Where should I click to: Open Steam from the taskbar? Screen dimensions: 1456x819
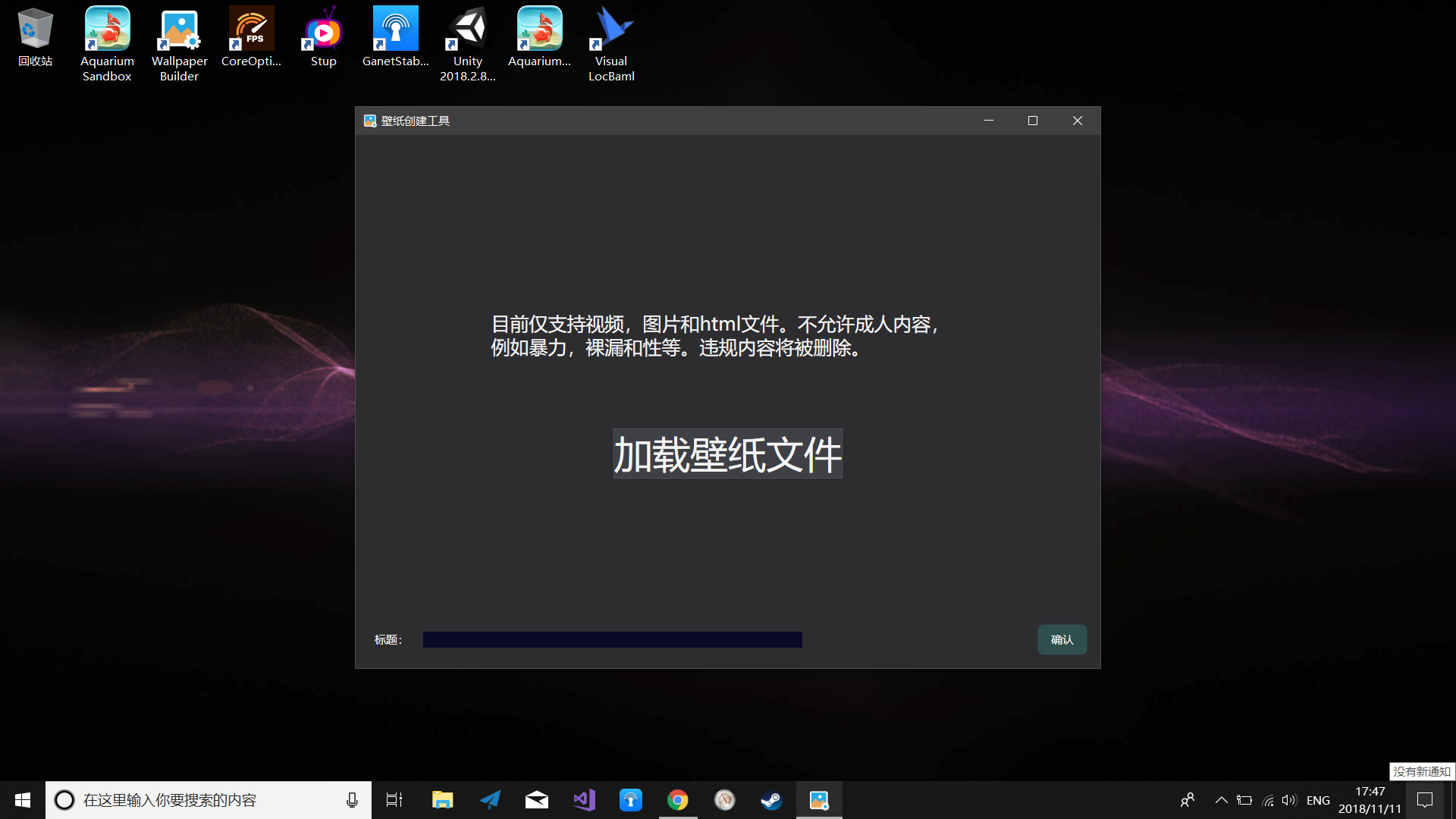(x=771, y=799)
